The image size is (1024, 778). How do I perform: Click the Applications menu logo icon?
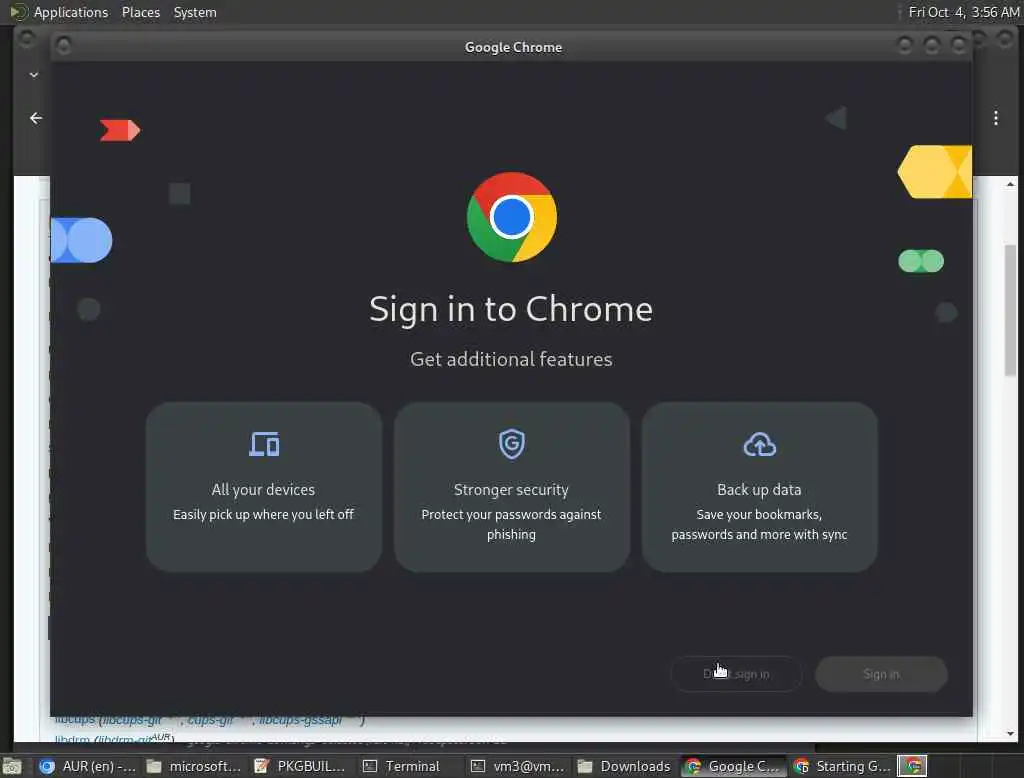tap(19, 12)
